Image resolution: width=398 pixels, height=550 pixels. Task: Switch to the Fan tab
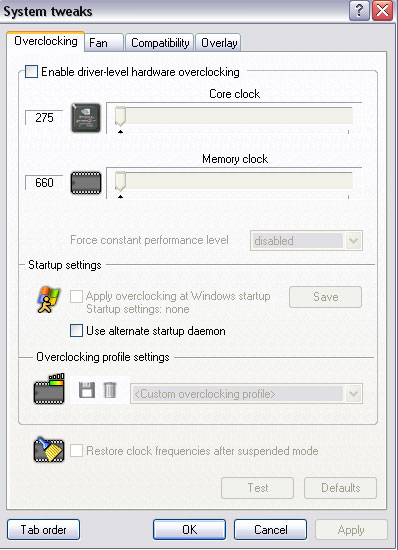pyautogui.click(x=104, y=43)
